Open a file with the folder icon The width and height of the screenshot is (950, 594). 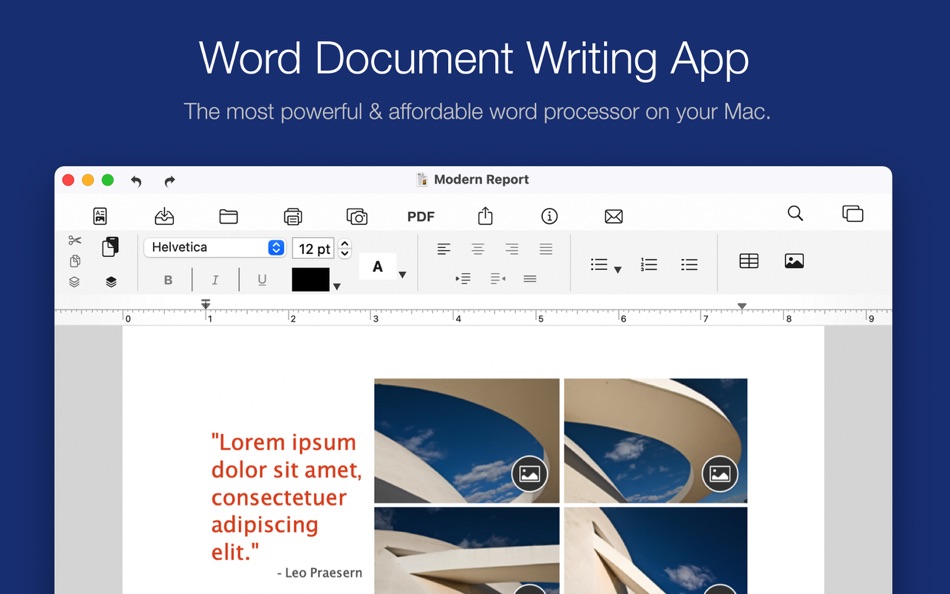pos(228,216)
